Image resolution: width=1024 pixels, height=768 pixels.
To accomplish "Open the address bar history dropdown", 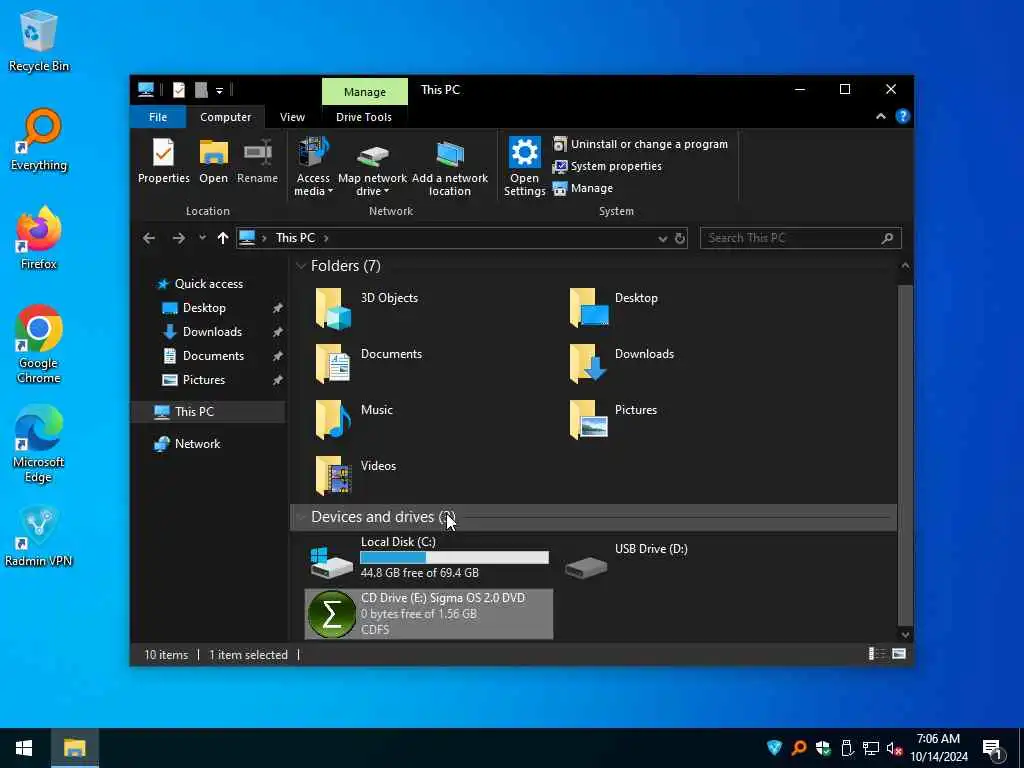I will coord(662,238).
